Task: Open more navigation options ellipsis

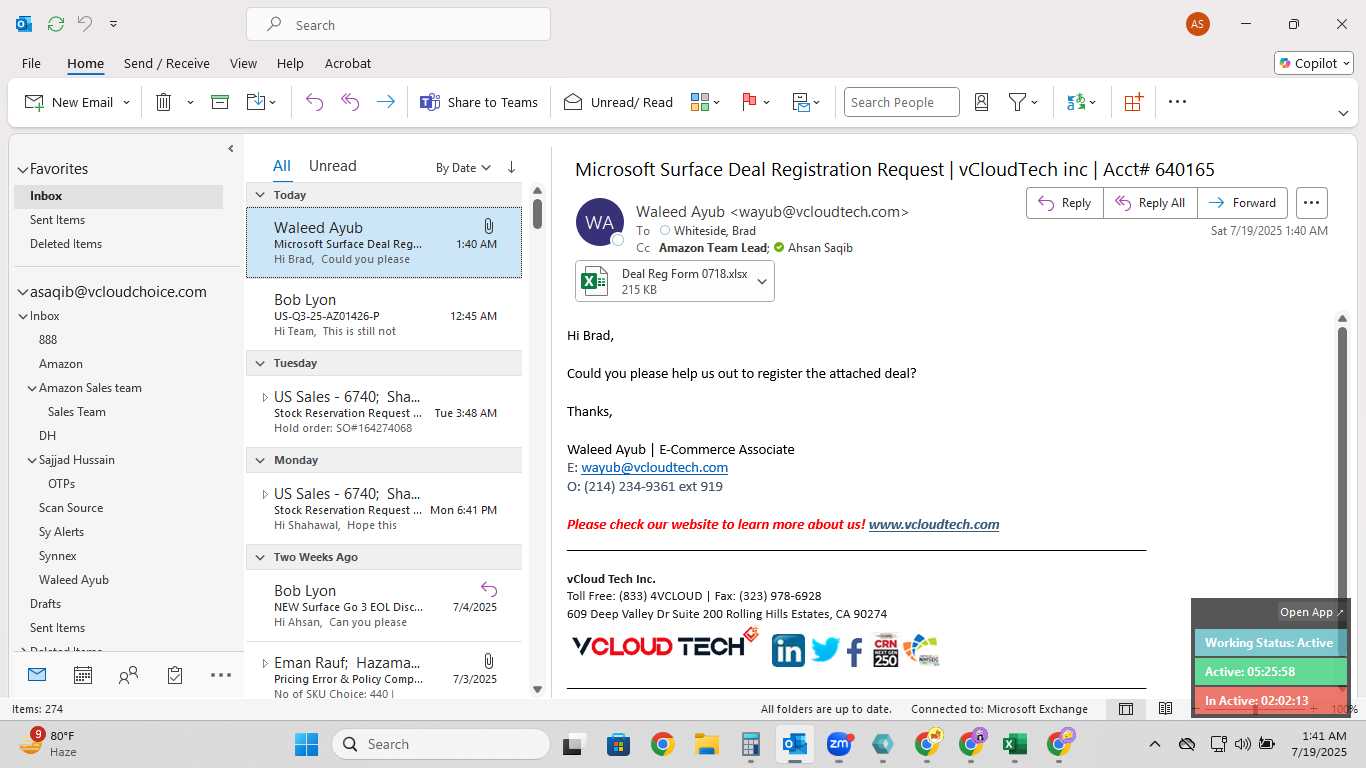Action: point(221,675)
